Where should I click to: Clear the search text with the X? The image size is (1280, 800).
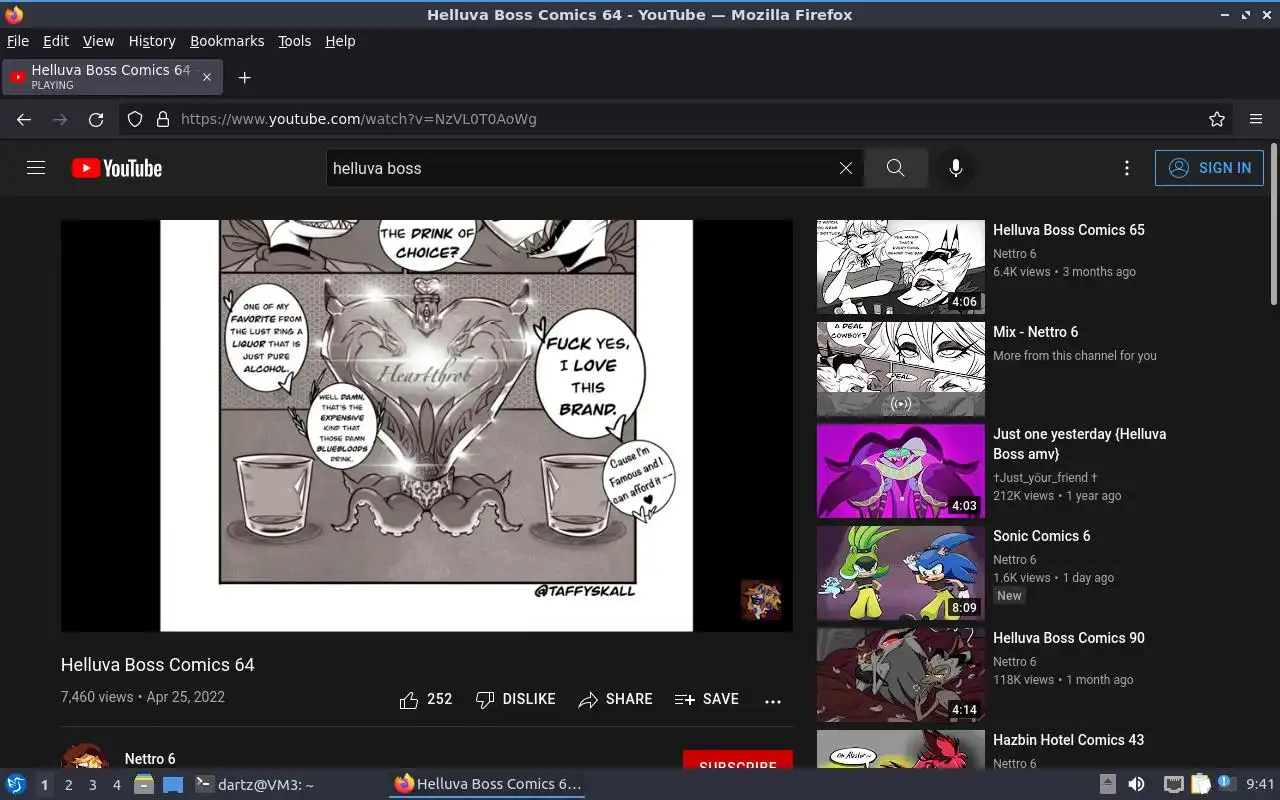tap(846, 168)
